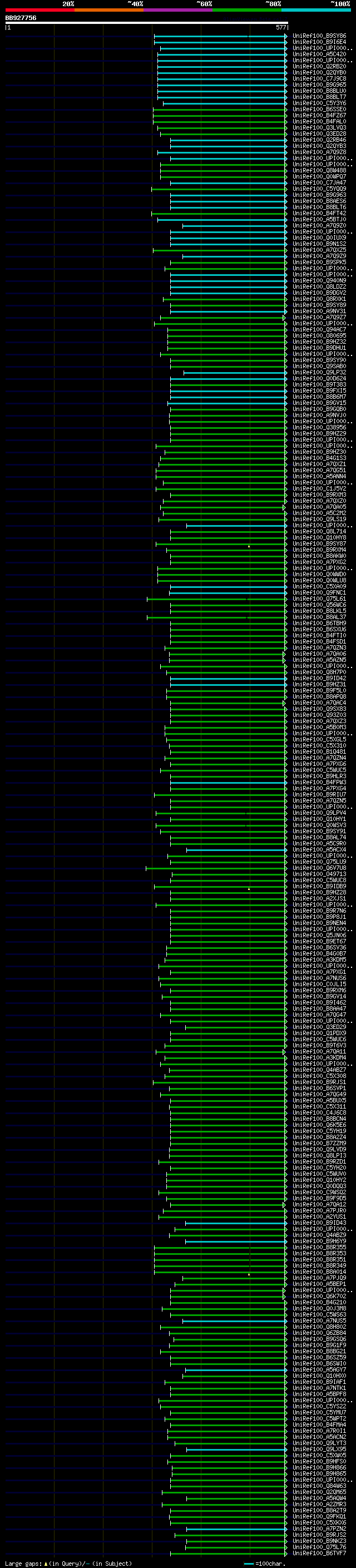Select the UniRef100_B6TVF7 label
The height and width of the screenshot is (1568, 356).
point(319,1553)
